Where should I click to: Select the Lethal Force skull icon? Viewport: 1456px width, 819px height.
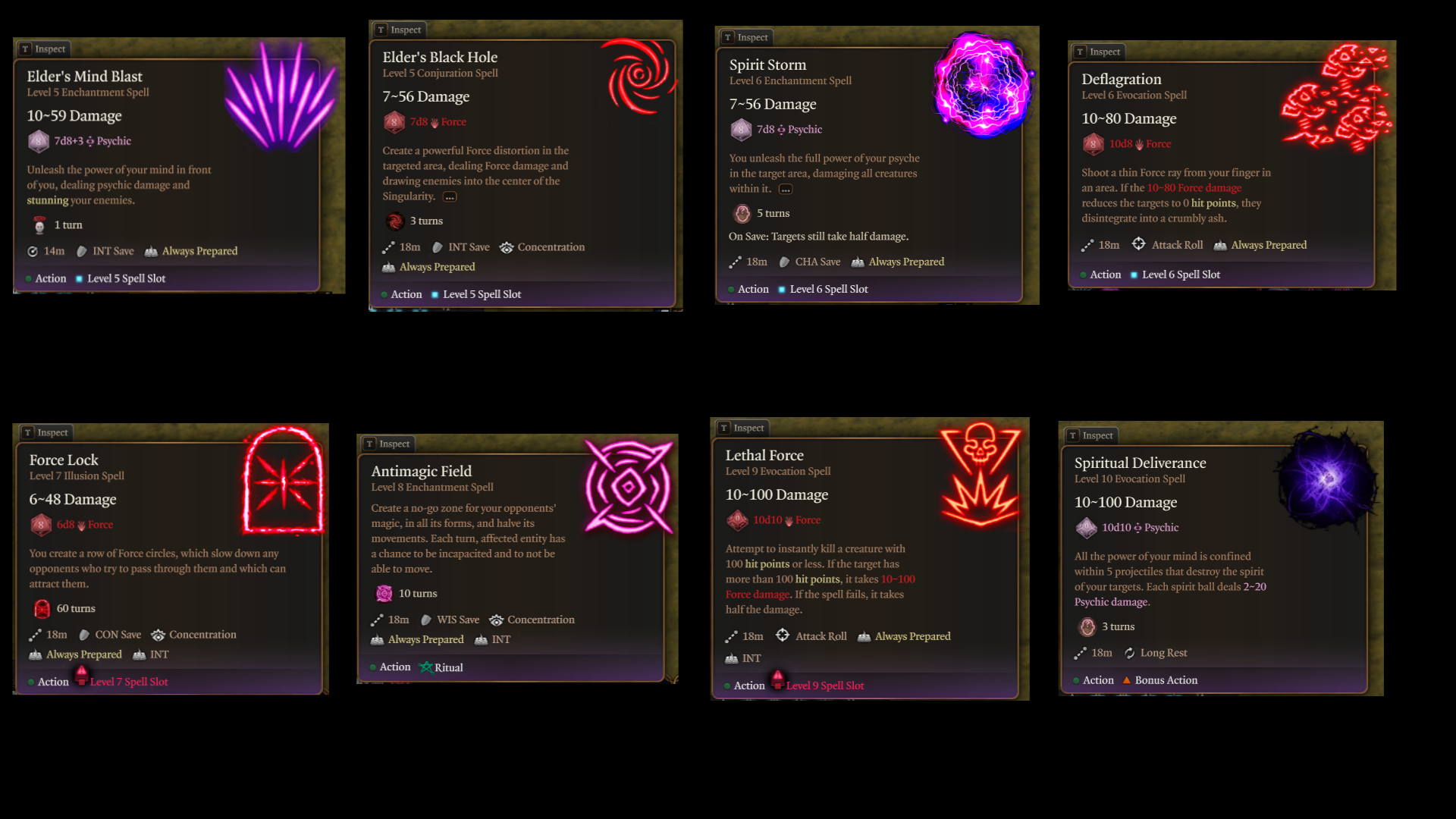981,474
